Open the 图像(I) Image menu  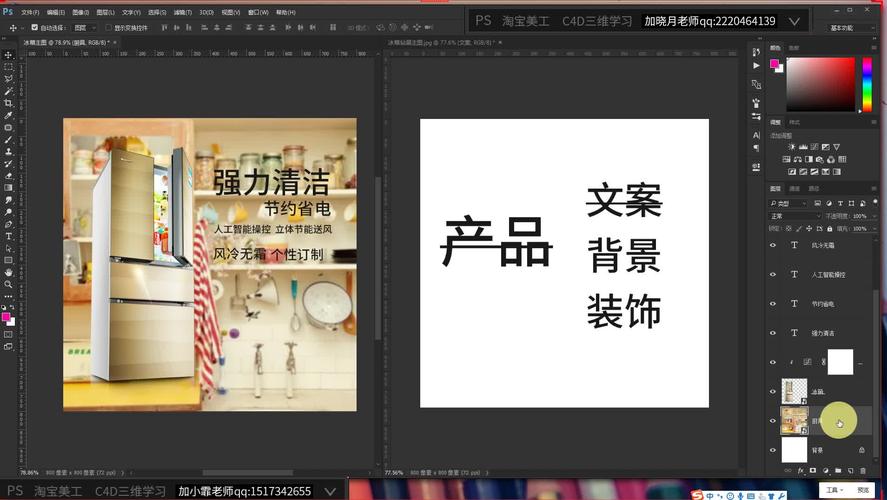click(x=80, y=12)
